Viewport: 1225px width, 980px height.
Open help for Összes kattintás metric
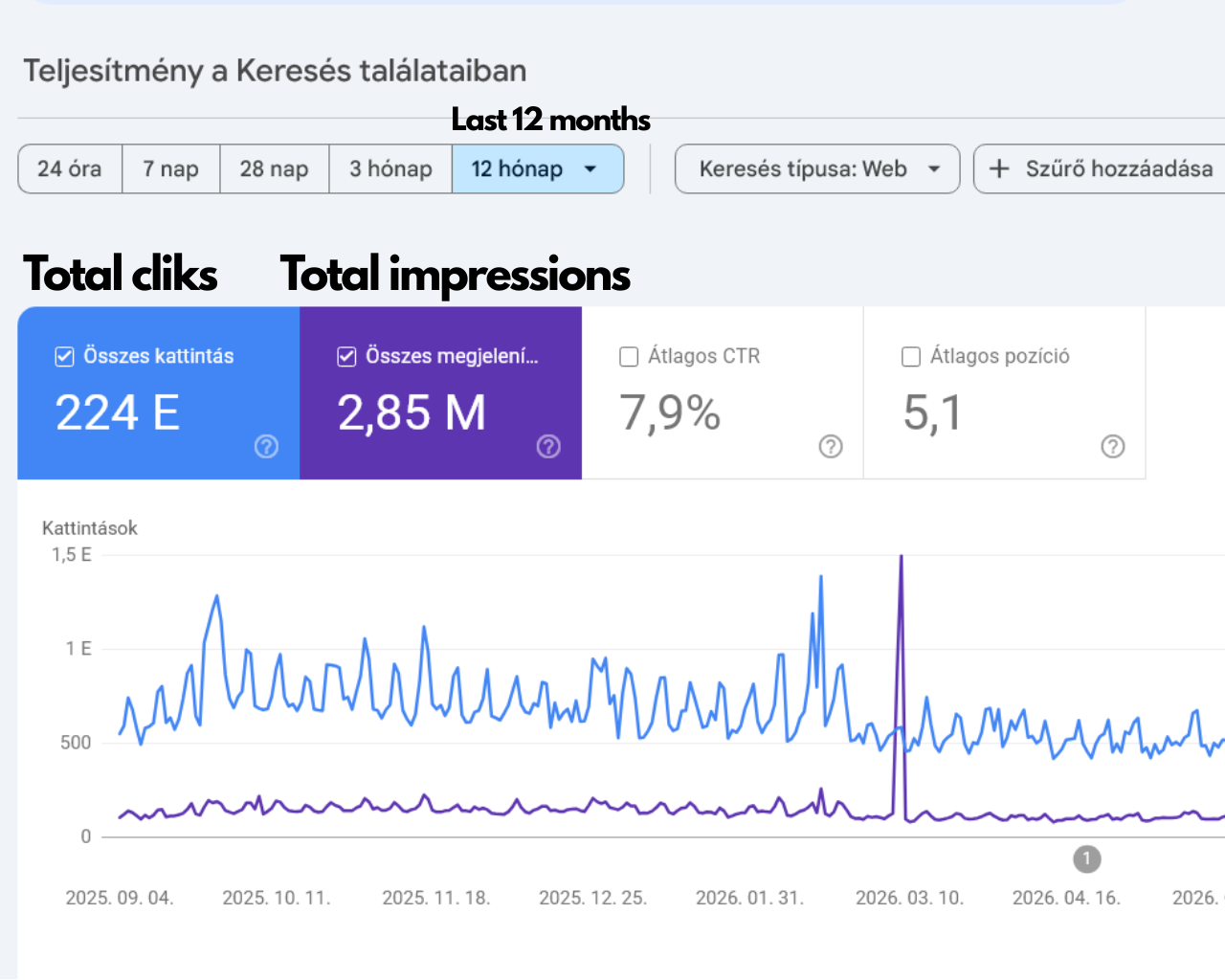pos(266,447)
